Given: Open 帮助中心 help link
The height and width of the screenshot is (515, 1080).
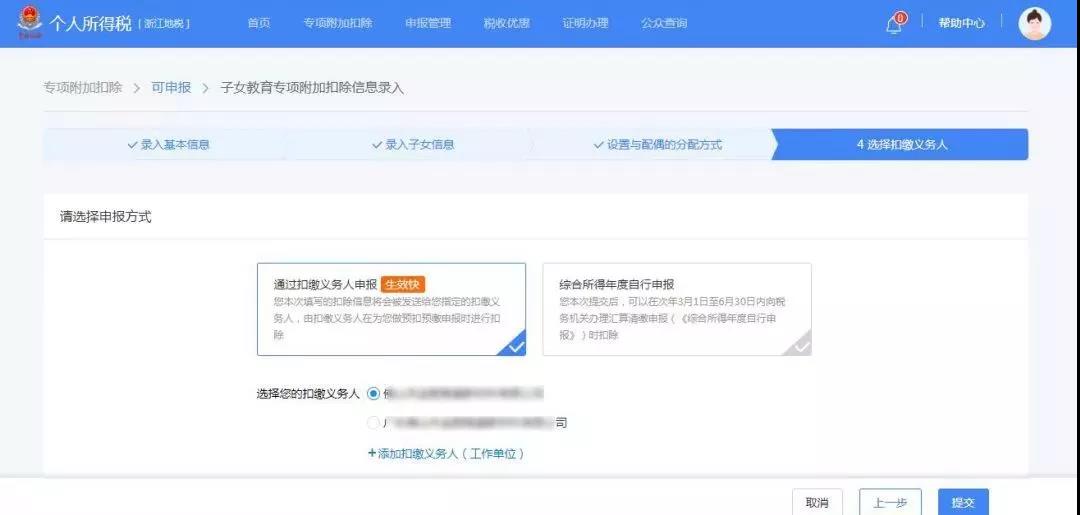Looking at the screenshot, I should click(961, 23).
